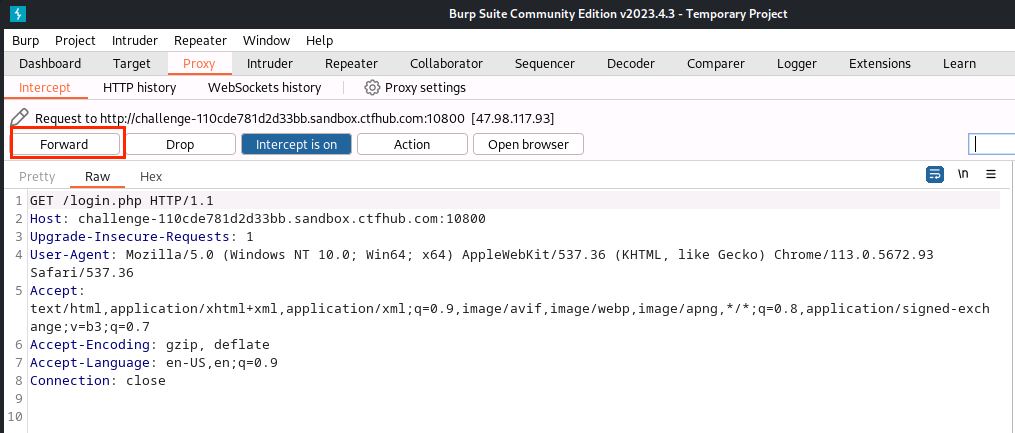Open the Logger tab

797,63
